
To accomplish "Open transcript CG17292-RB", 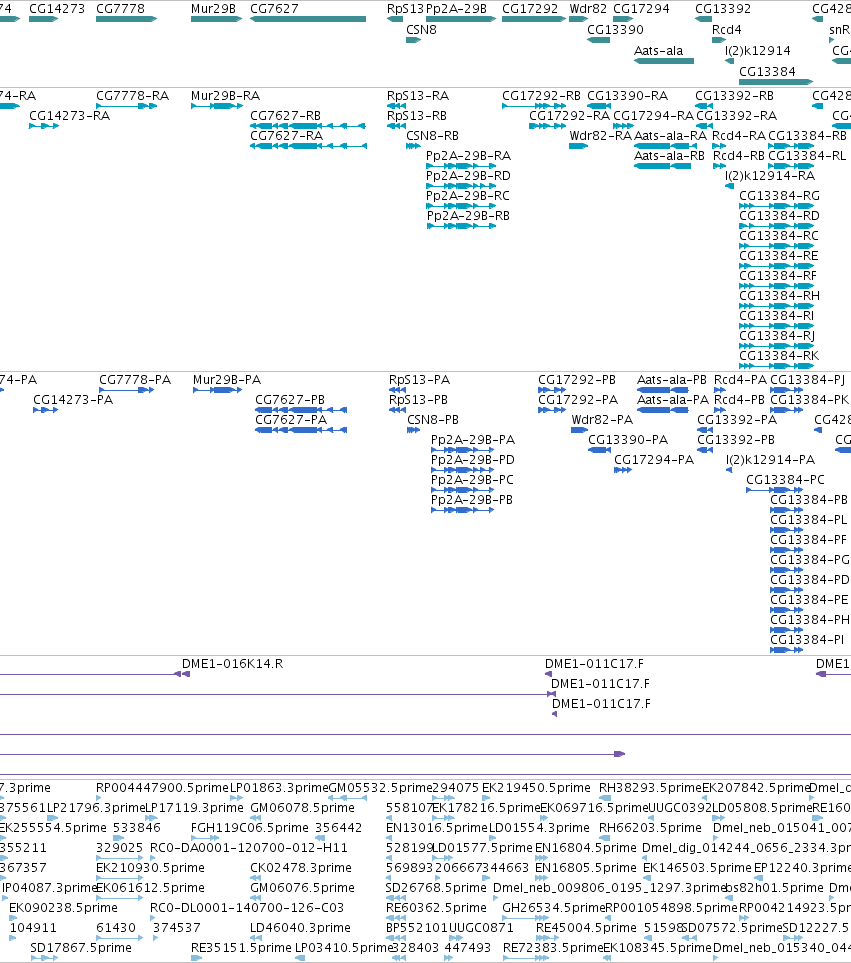I will [541, 96].
